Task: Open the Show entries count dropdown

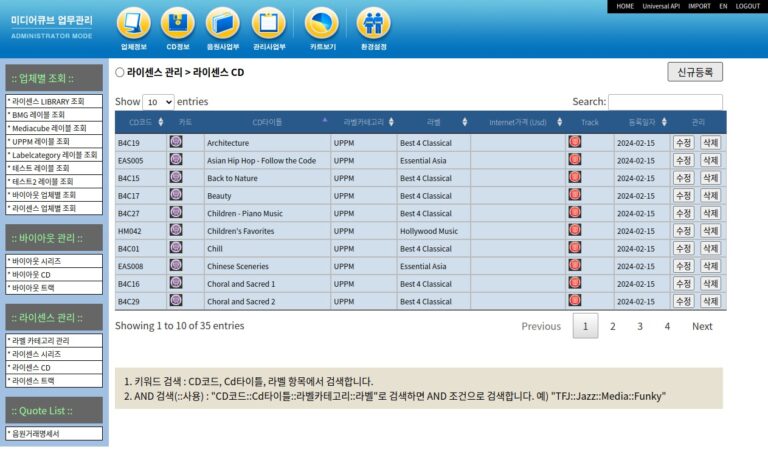Action: click(x=158, y=102)
